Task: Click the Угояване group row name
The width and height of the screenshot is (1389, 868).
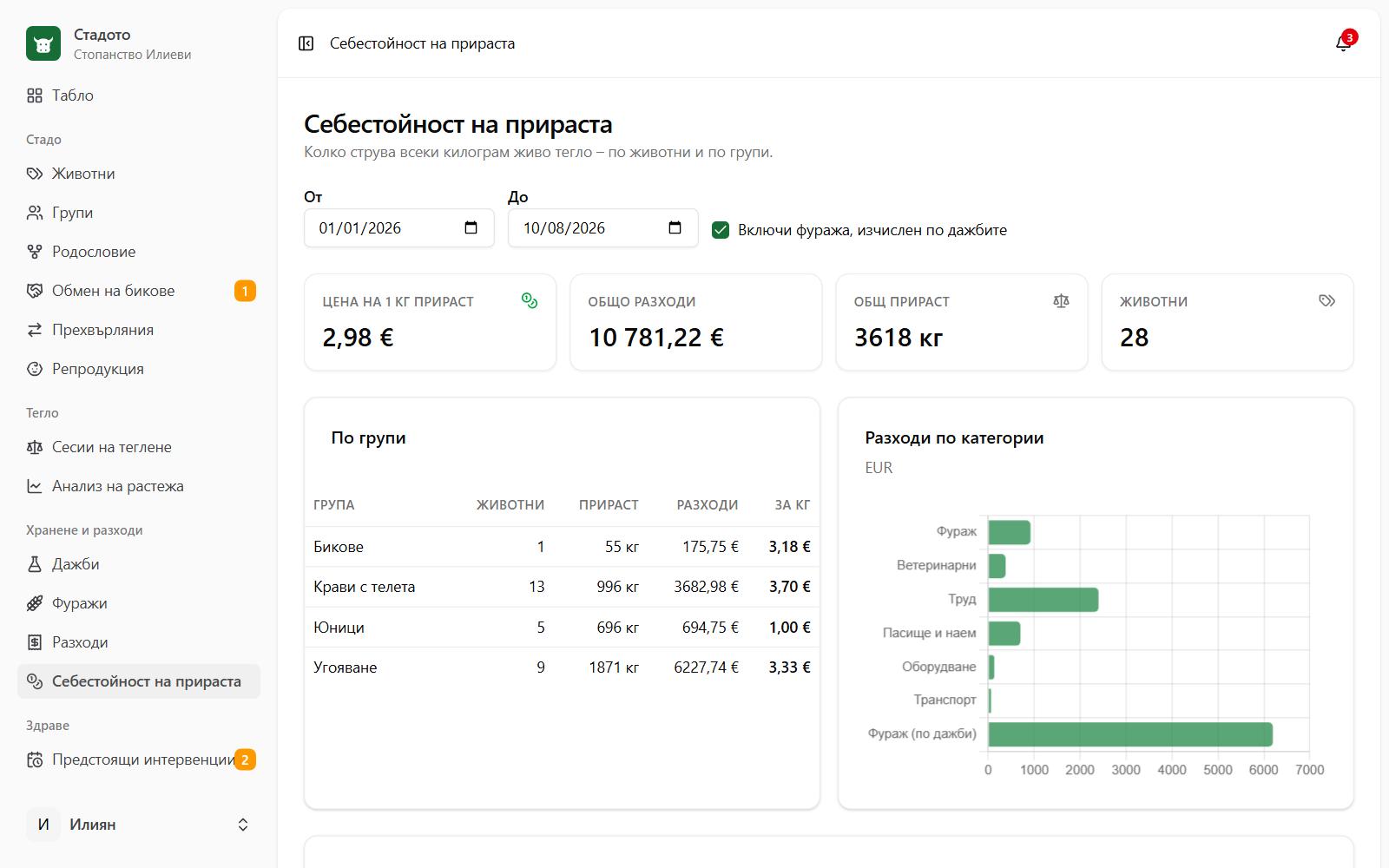Action: pos(346,667)
